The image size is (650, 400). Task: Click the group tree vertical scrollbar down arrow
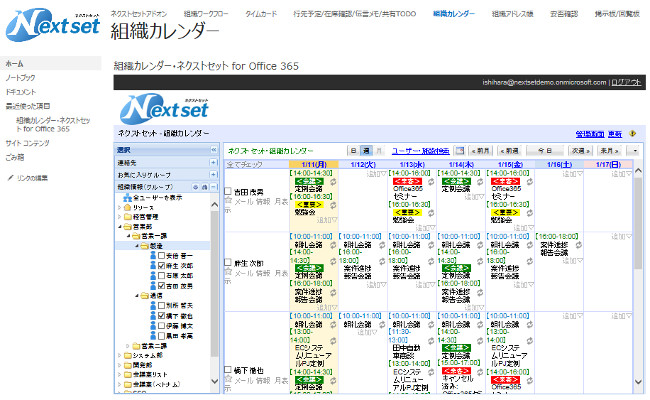(214, 381)
